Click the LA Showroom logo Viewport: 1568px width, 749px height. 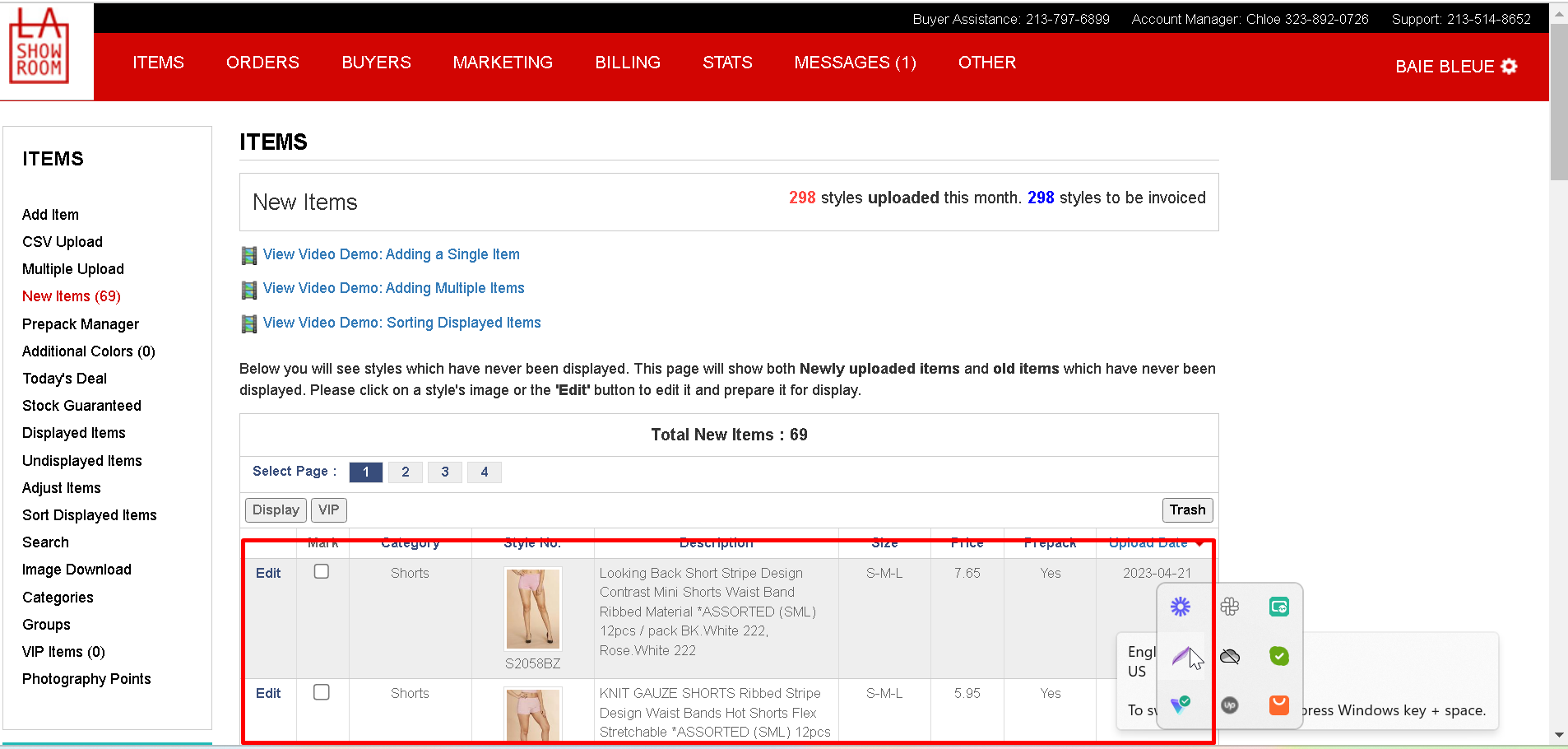(x=39, y=46)
